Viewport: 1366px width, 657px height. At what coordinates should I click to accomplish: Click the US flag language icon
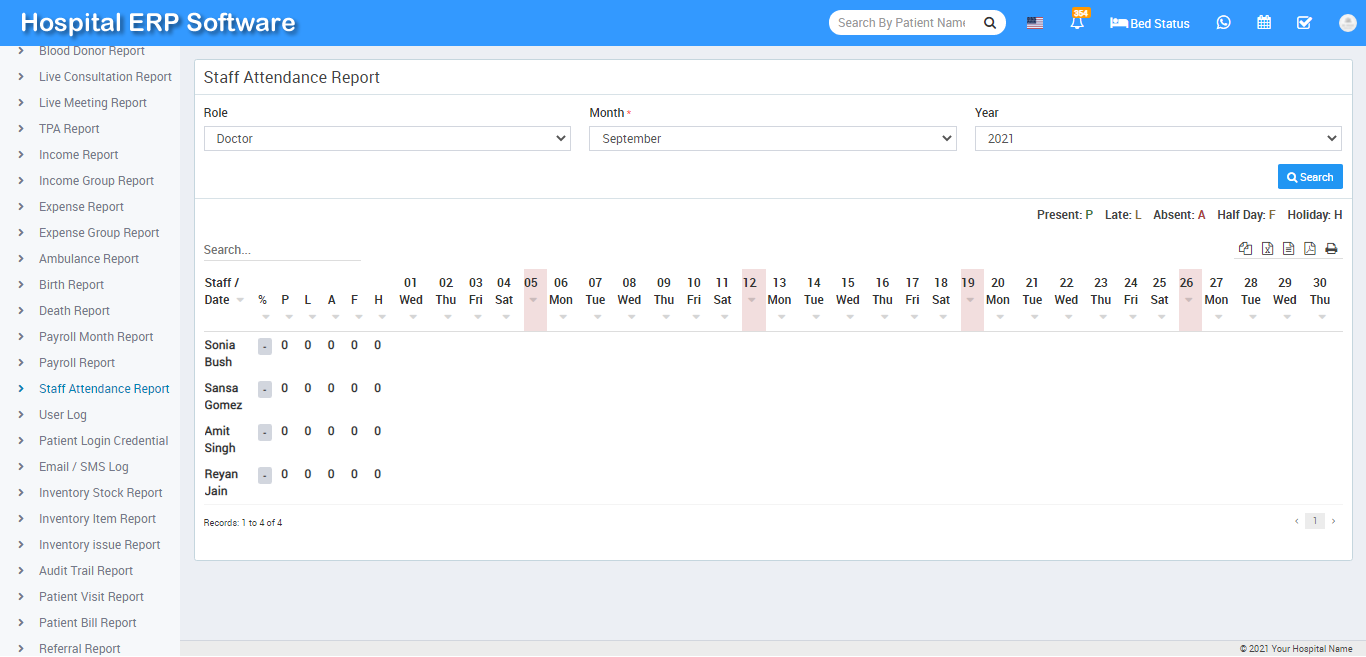(x=1035, y=23)
